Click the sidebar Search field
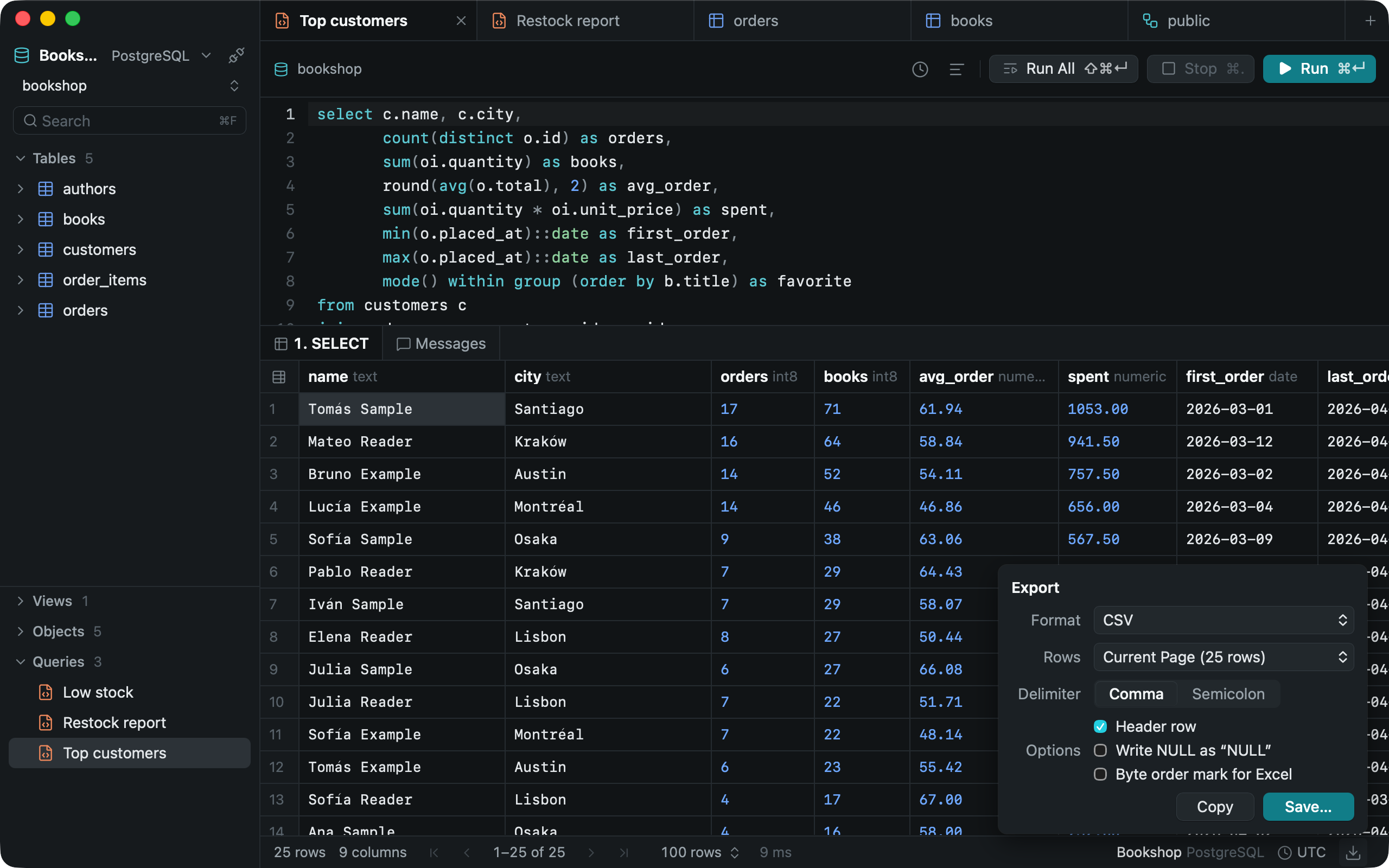Image resolution: width=1389 pixels, height=868 pixels. click(130, 120)
